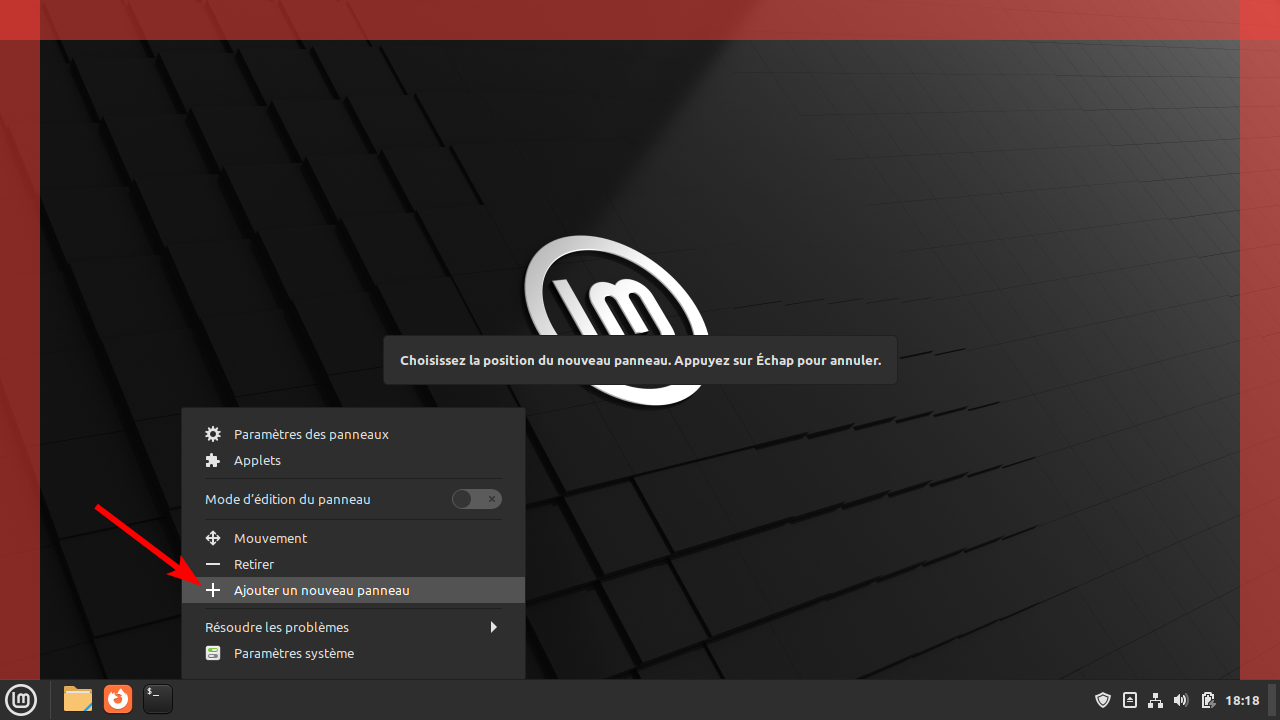Open the Files folder launcher in panel
The image size is (1280, 720).
tap(78, 699)
